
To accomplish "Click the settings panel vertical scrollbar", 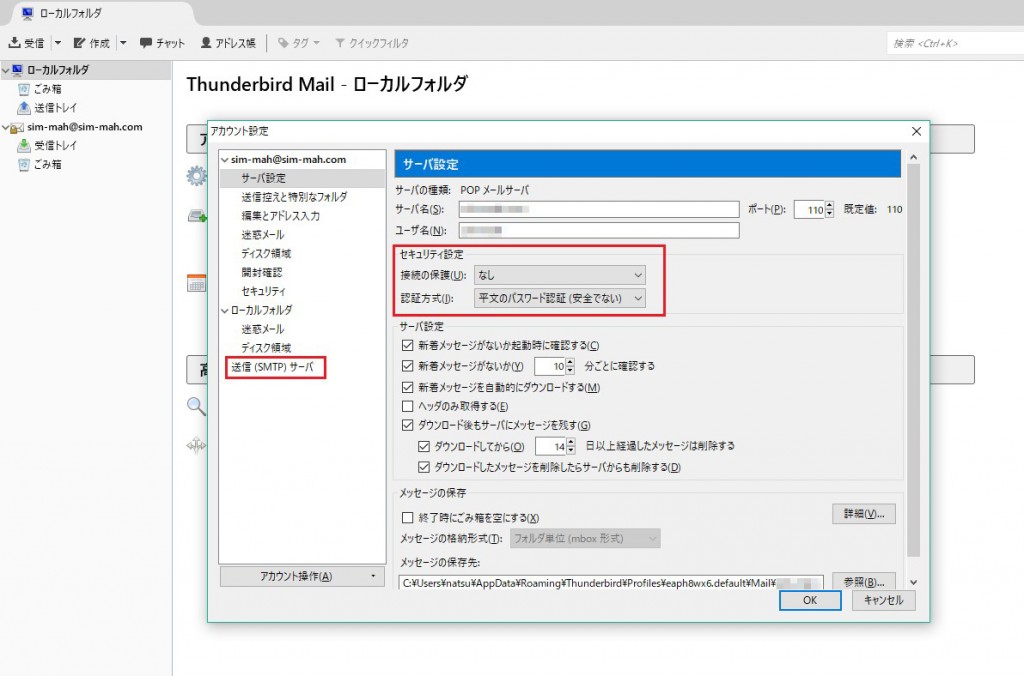I will 913,361.
